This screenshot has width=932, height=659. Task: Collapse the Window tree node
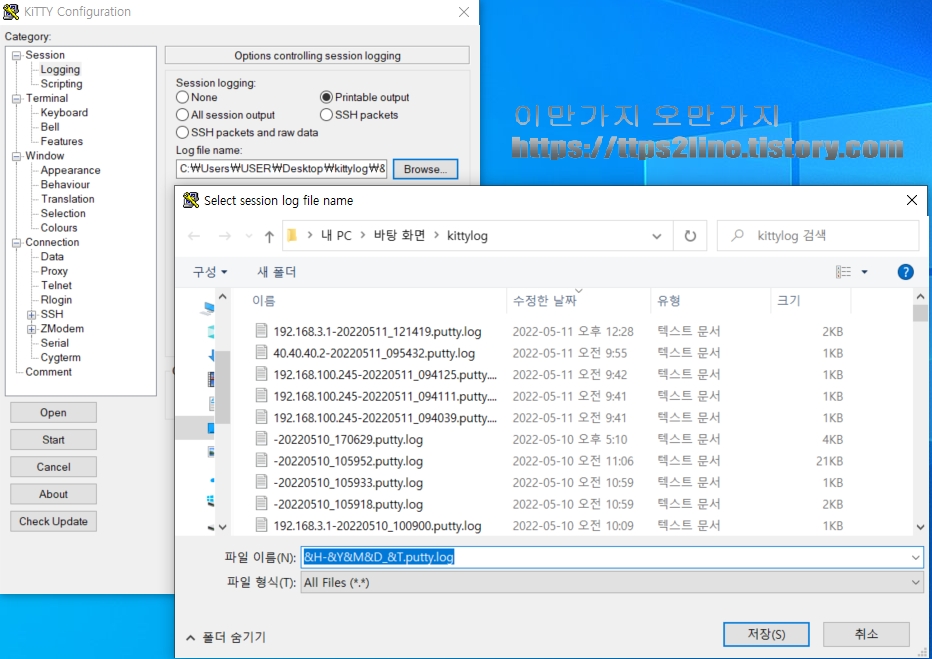[x=17, y=156]
